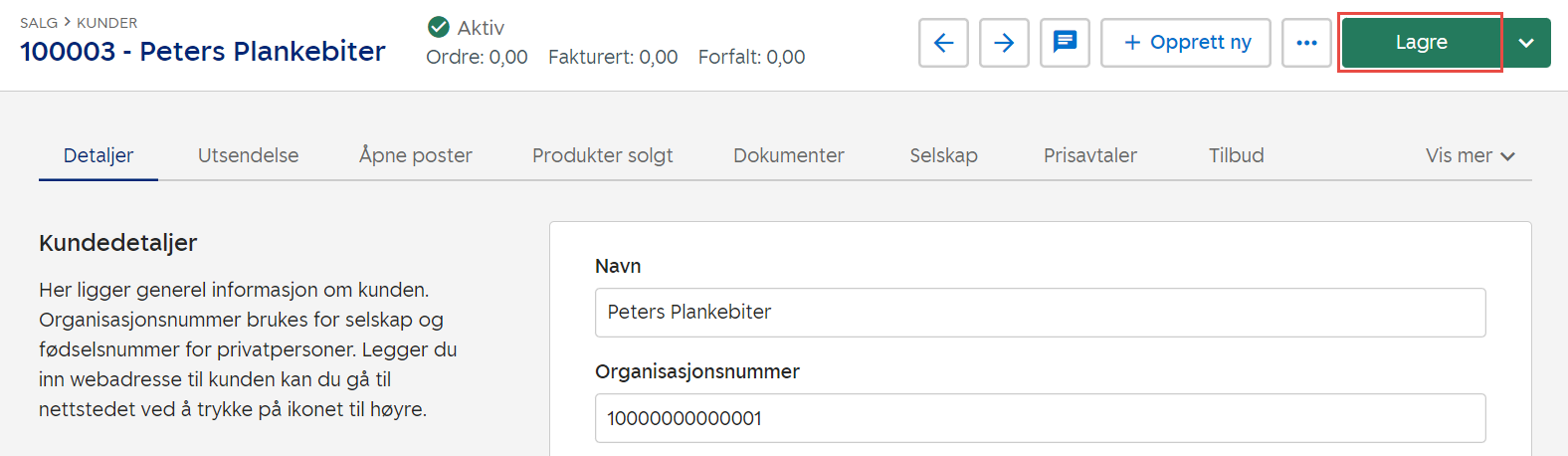Open the three-dots more actions menu
This screenshot has width=1568, height=456.
[1306, 43]
